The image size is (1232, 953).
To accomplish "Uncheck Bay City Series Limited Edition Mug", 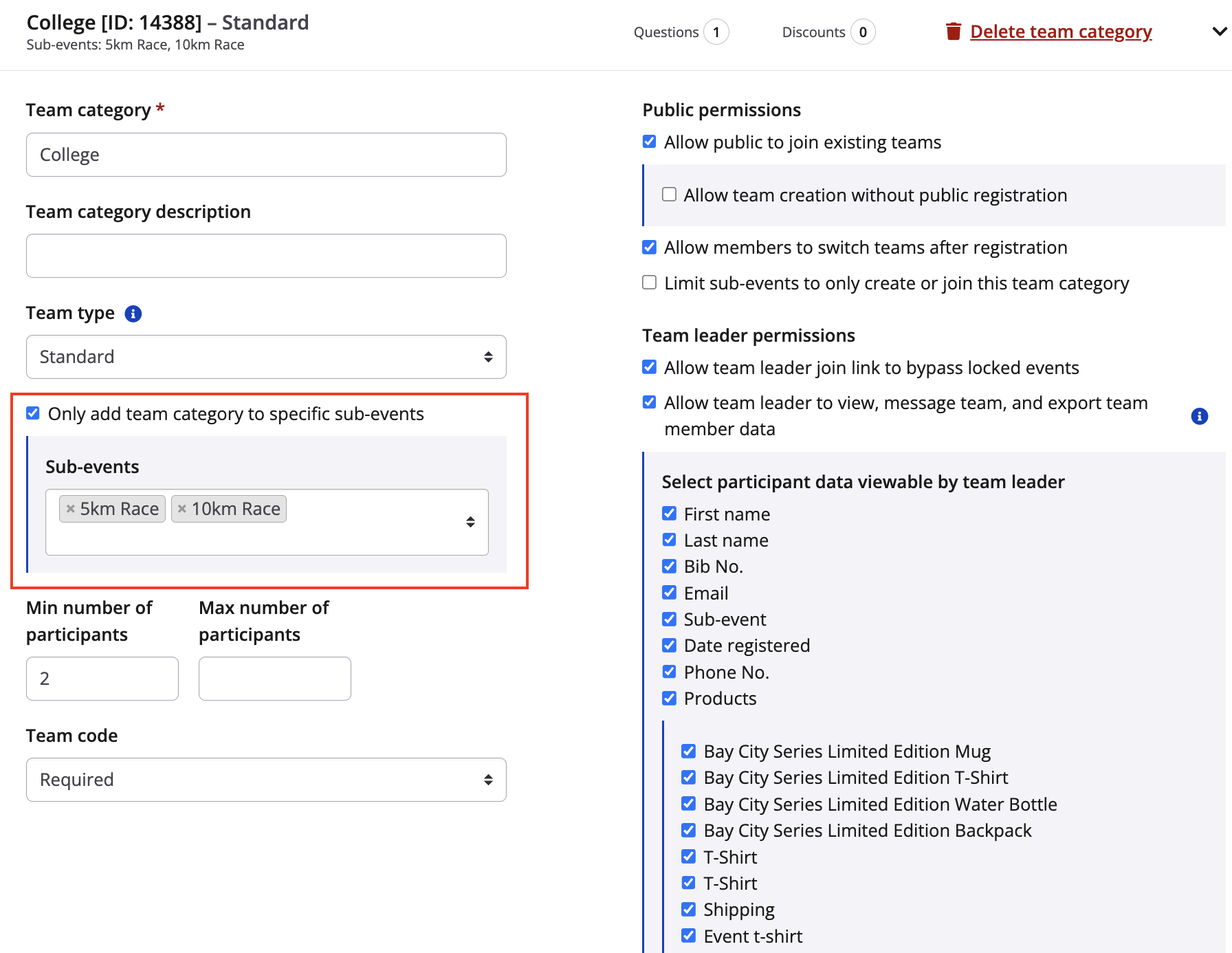I will point(688,751).
